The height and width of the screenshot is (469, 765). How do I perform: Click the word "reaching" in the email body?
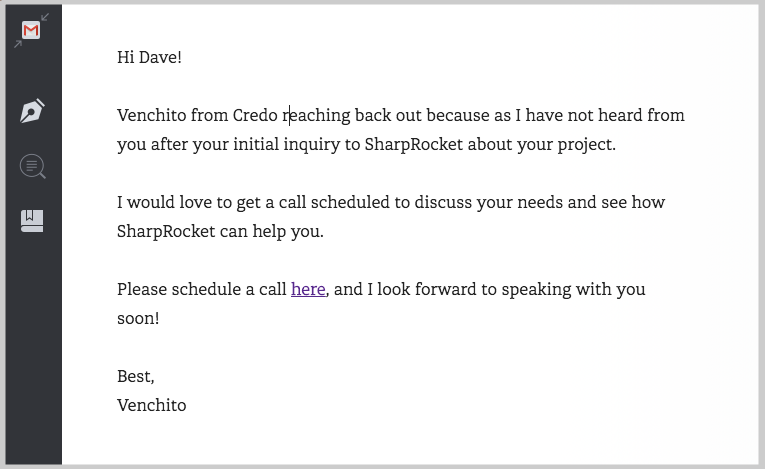tap(316, 116)
